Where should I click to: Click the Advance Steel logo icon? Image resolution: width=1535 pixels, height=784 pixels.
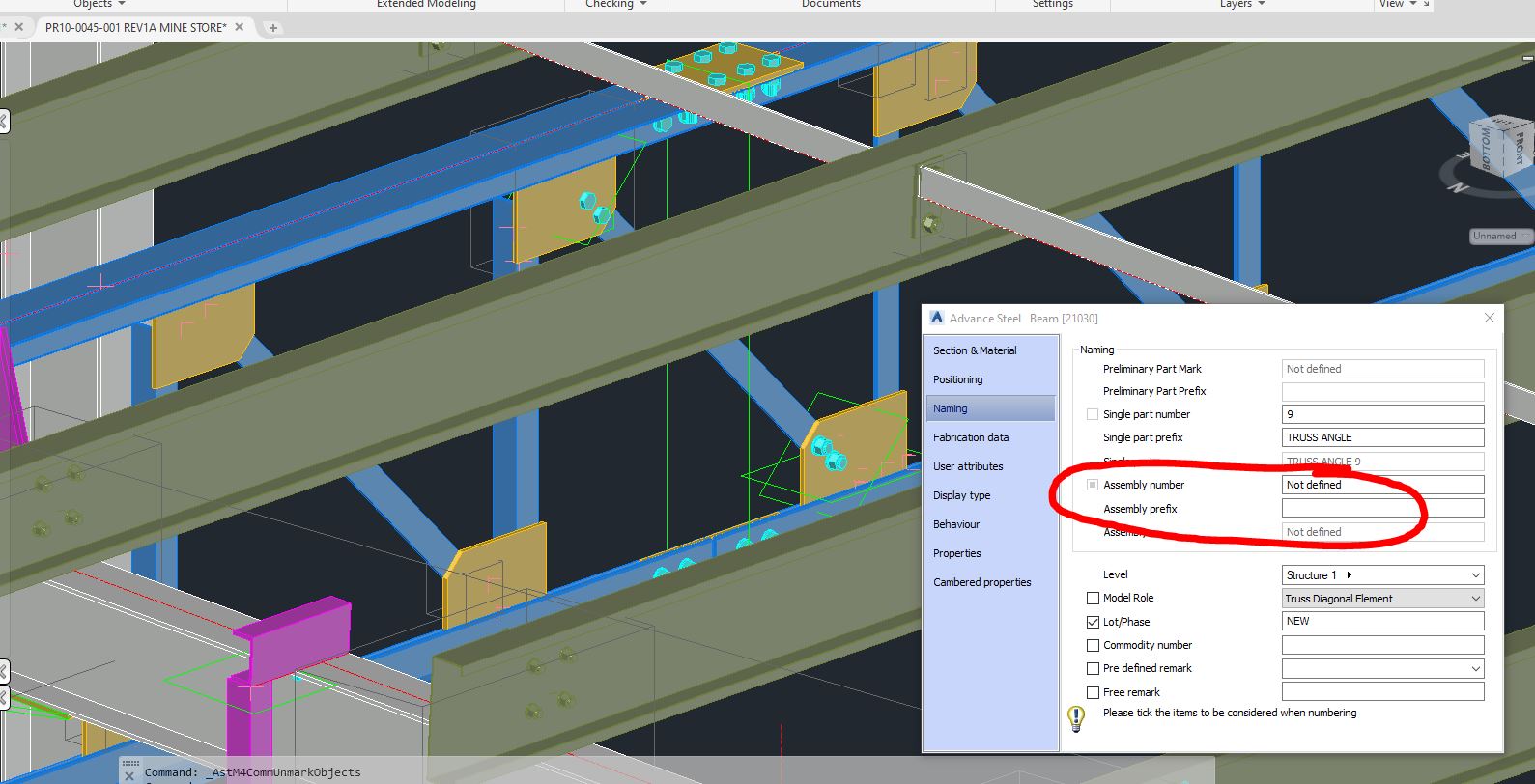[x=936, y=318]
